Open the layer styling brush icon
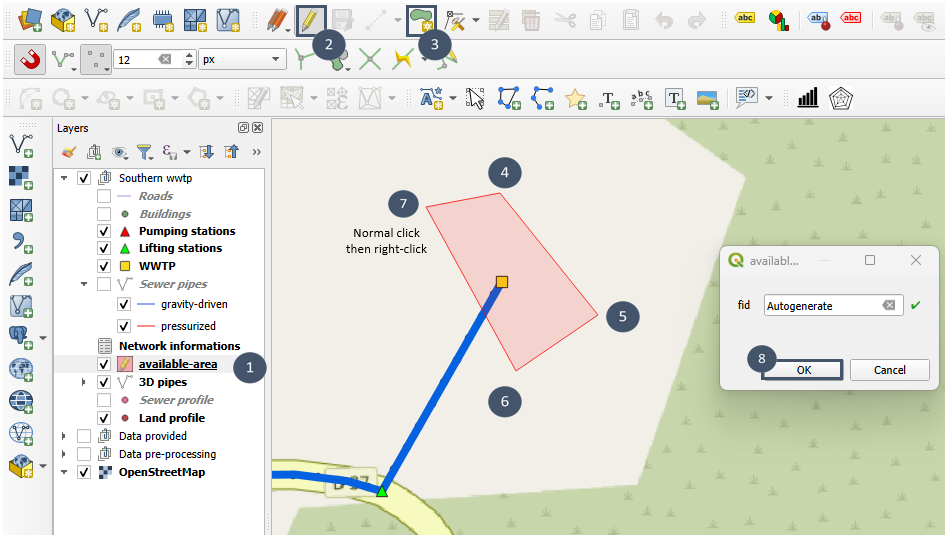 (x=68, y=153)
